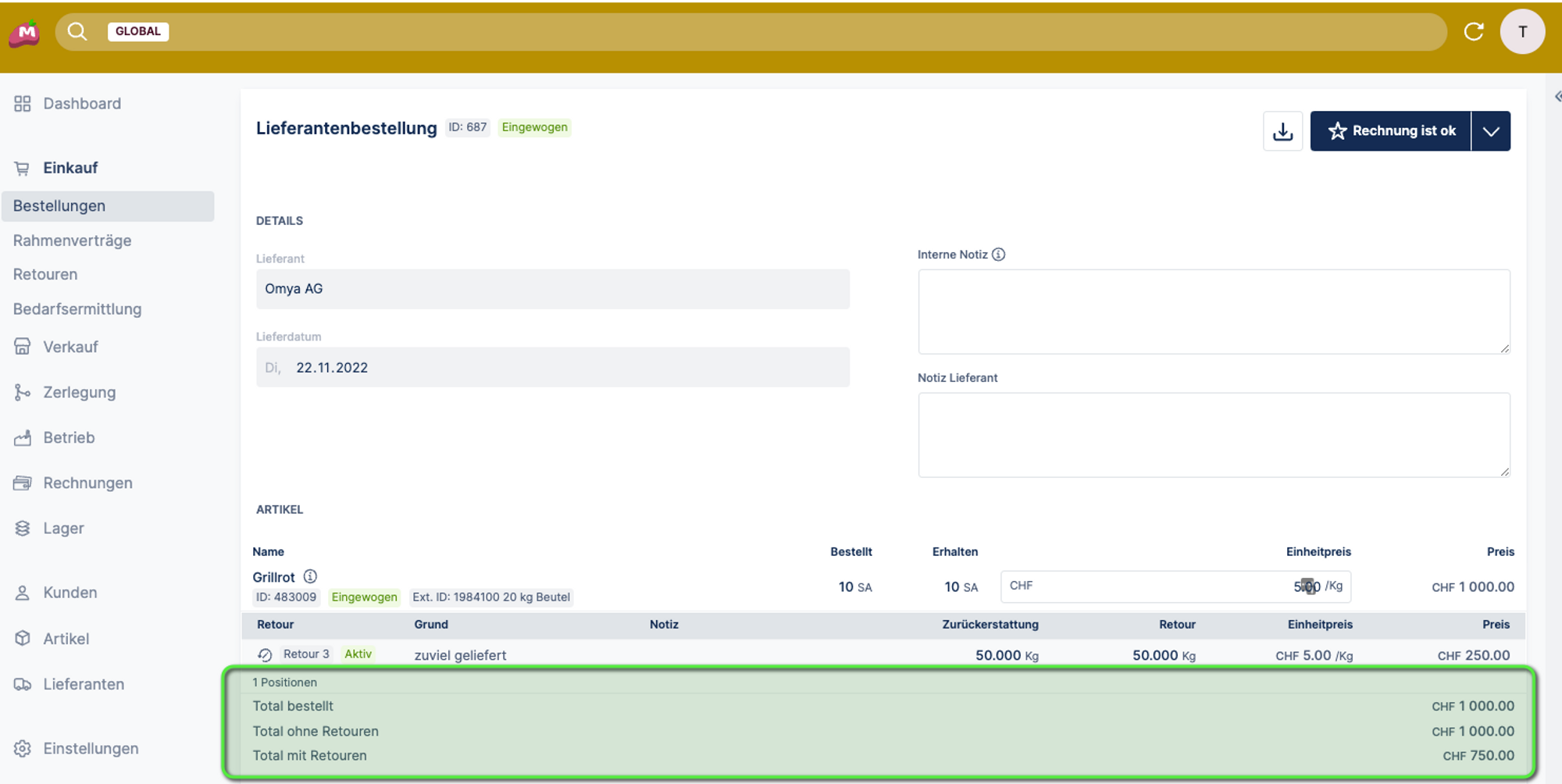Expand the Einkauf sidebar section

pos(70,168)
